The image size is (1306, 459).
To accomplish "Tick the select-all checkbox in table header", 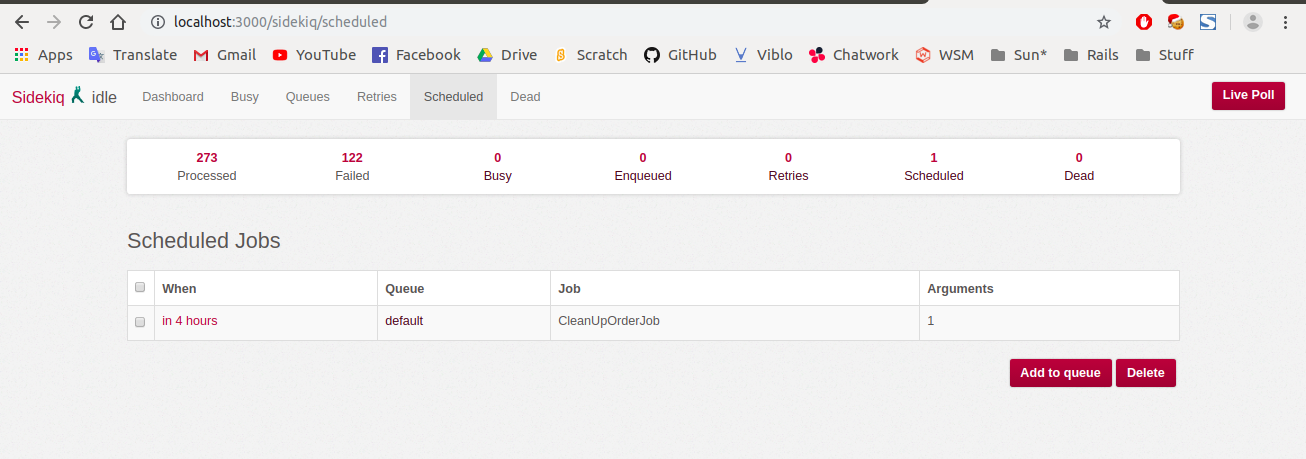I will 140,288.
